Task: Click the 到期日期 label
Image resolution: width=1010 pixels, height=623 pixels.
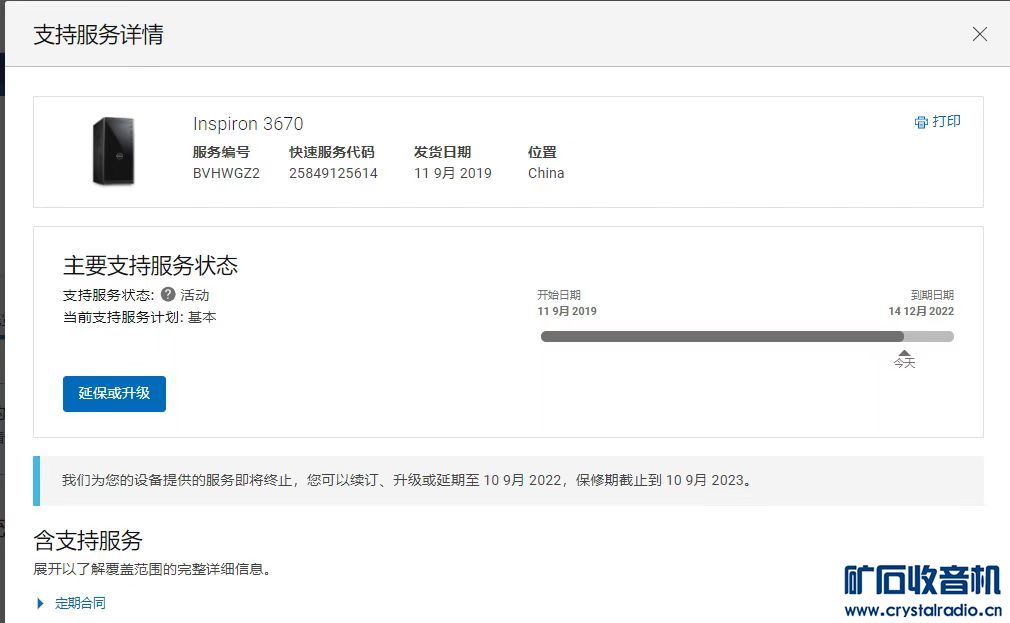Action: coord(932,295)
